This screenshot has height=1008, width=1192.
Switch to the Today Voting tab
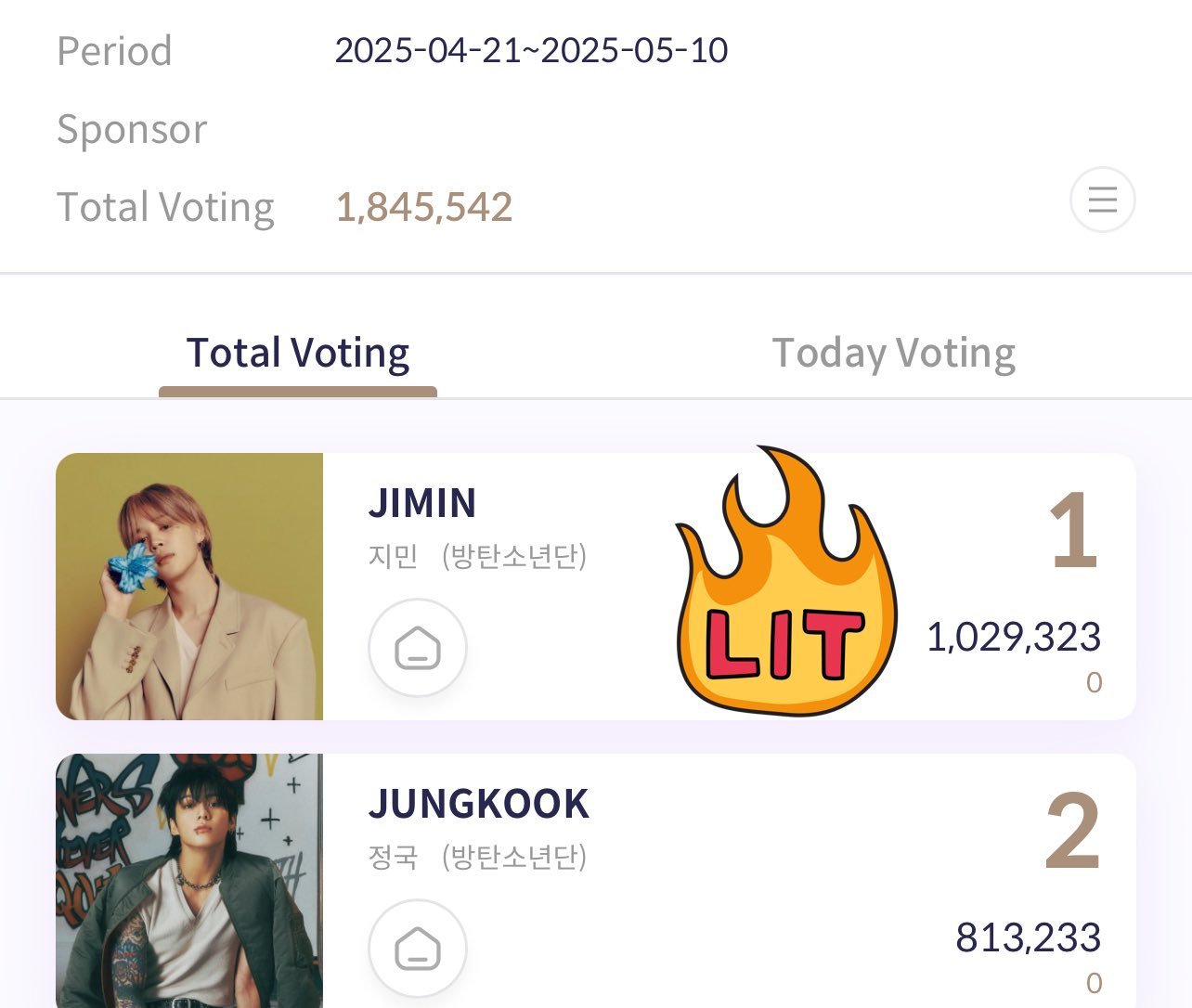893,354
